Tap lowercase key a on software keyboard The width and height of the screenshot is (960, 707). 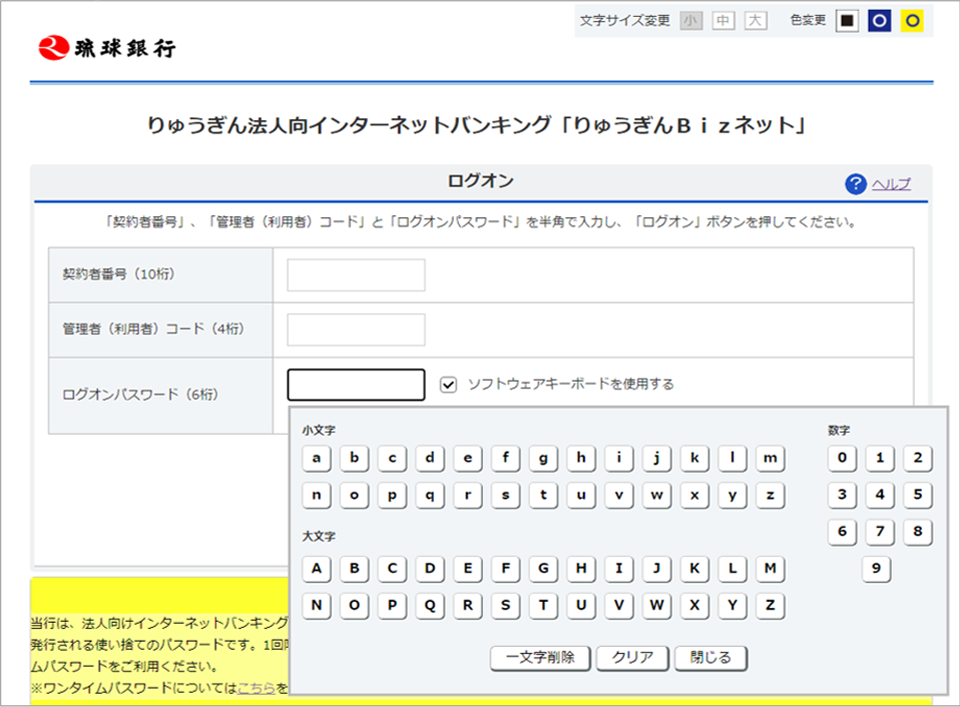pyautogui.click(x=317, y=458)
